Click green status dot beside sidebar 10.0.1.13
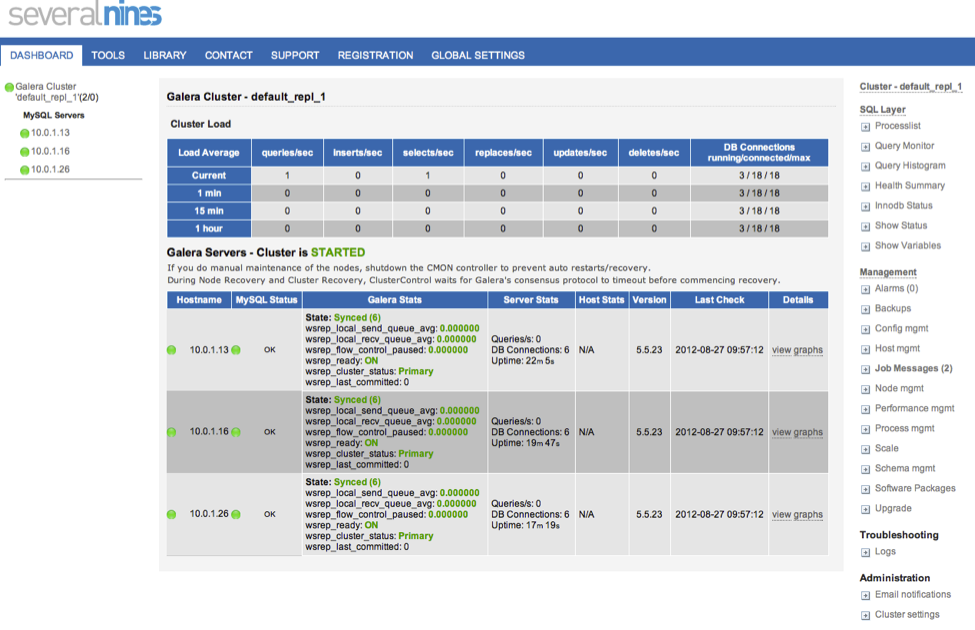The image size is (975, 630). coord(24,133)
